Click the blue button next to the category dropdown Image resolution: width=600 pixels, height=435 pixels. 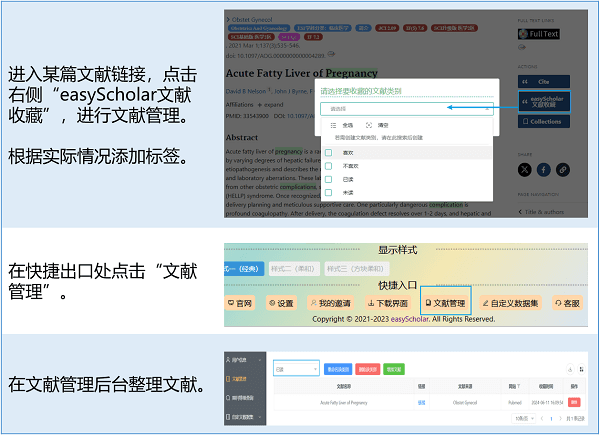click(x=338, y=369)
